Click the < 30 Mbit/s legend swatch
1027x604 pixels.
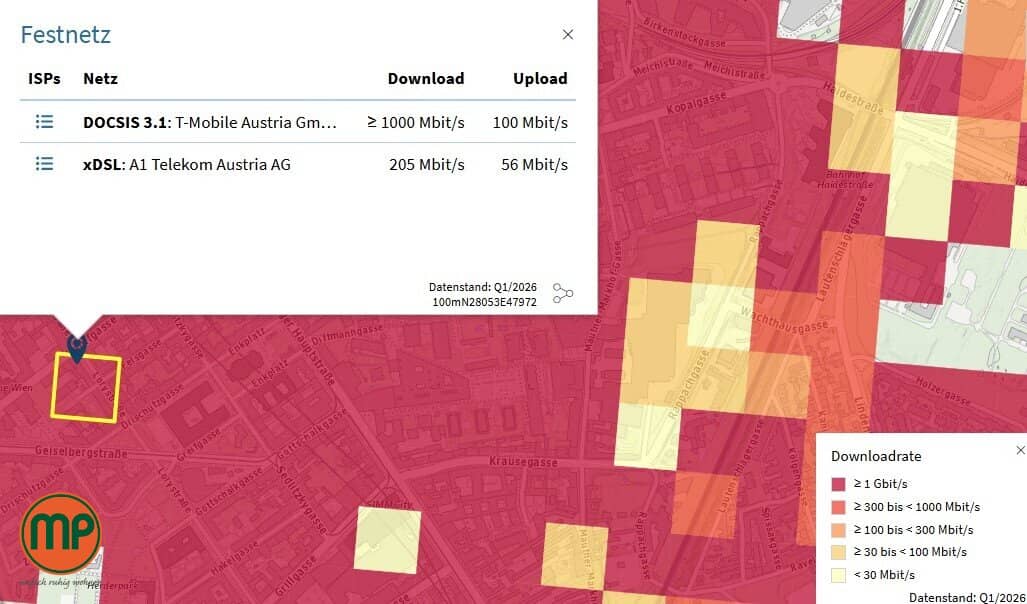[x=838, y=575]
